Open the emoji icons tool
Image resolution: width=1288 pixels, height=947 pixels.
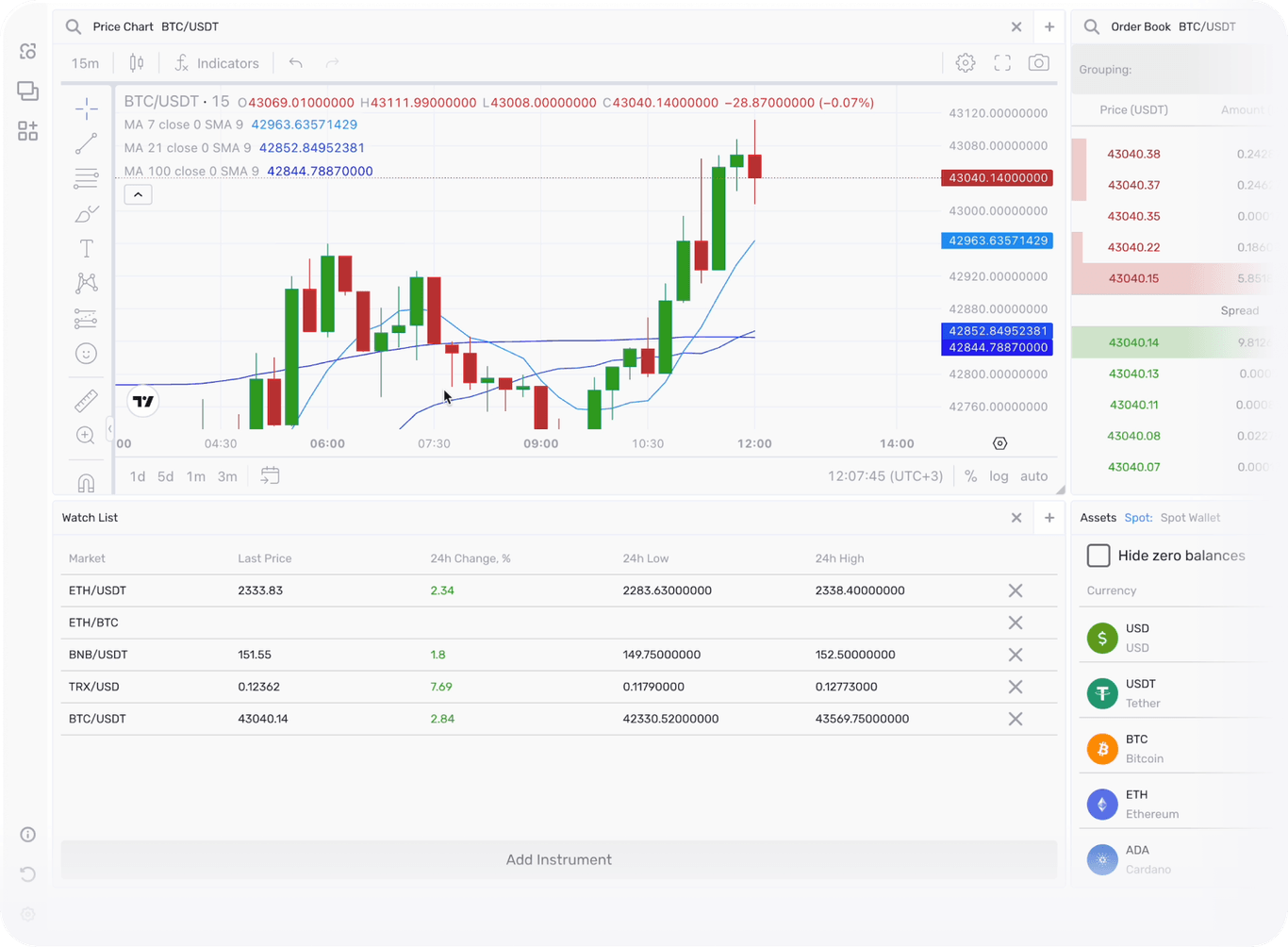point(86,354)
